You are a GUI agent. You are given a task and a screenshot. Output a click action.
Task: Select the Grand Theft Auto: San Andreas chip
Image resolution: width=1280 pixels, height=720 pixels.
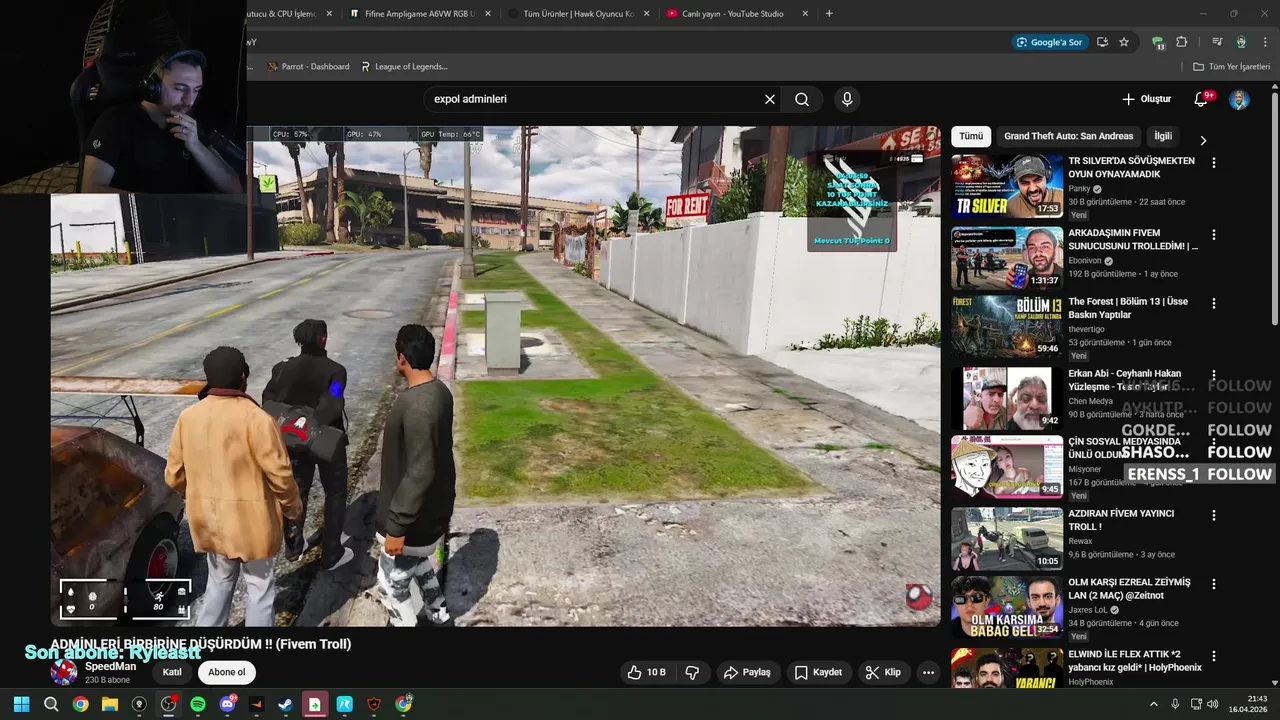pyautogui.click(x=1068, y=136)
